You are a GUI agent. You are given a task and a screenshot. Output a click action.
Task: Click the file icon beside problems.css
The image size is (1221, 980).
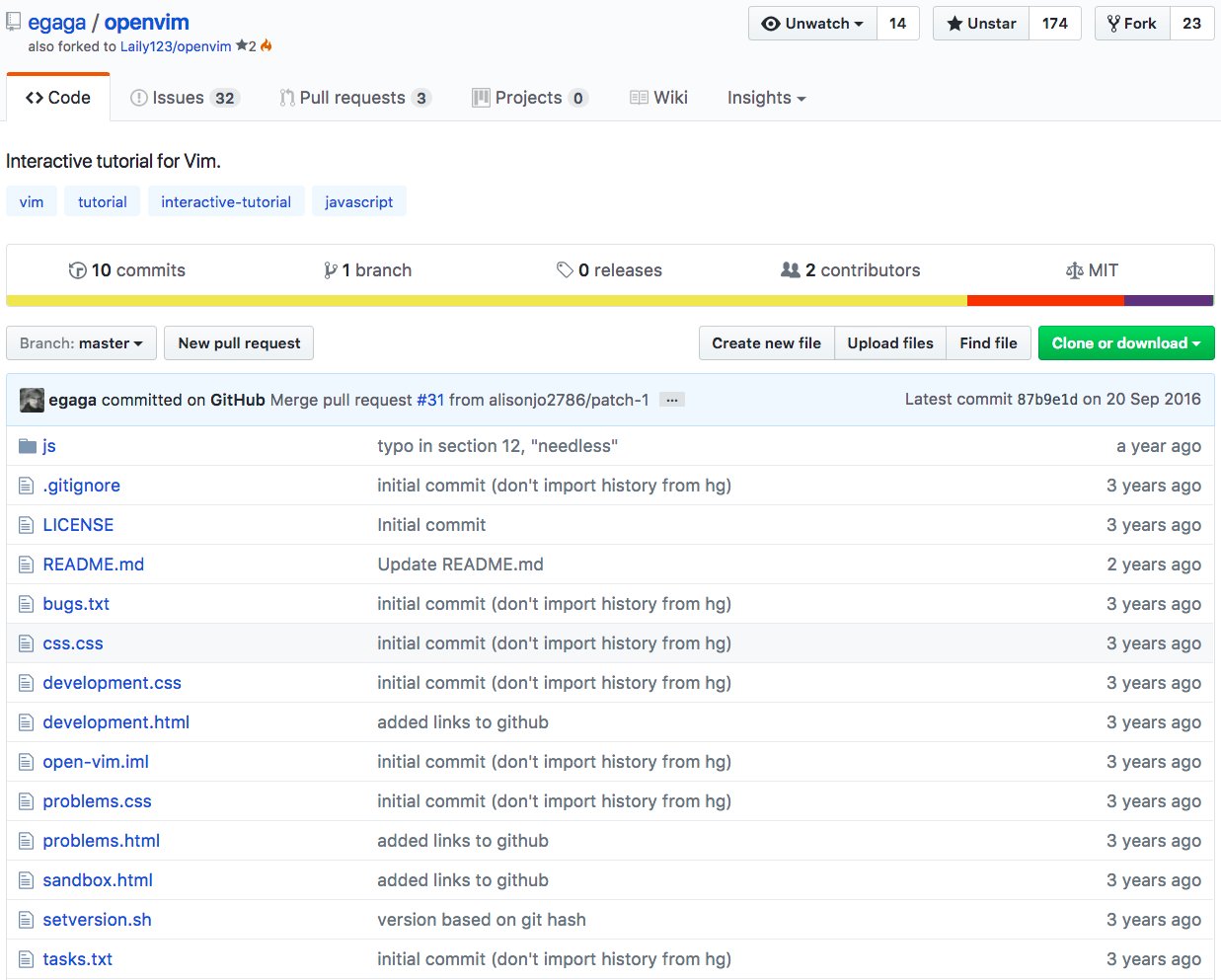click(27, 801)
